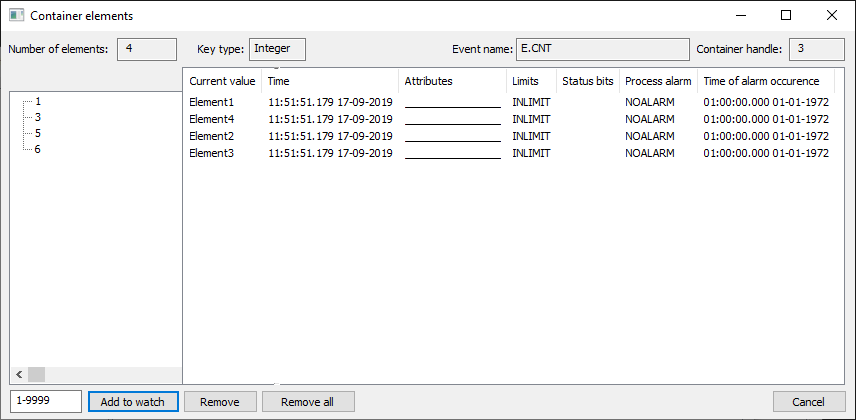Select the Element4 row
Screen dimensions: 856x420
click(211, 119)
